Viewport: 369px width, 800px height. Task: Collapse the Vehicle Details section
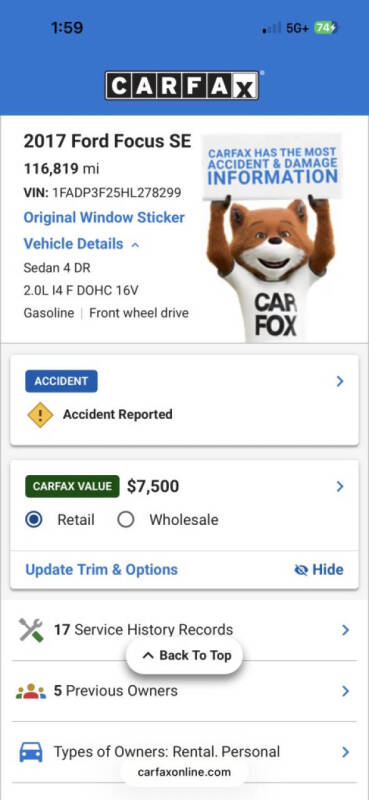(82, 244)
